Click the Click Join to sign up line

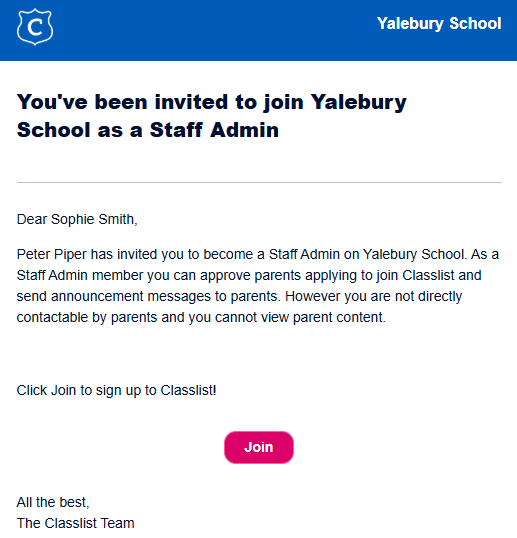[116, 390]
